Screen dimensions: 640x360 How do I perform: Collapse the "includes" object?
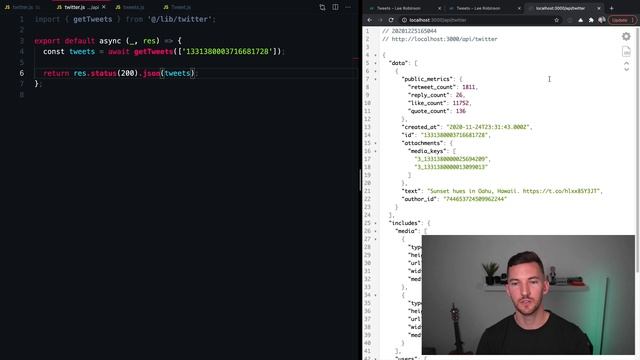[x=376, y=223]
